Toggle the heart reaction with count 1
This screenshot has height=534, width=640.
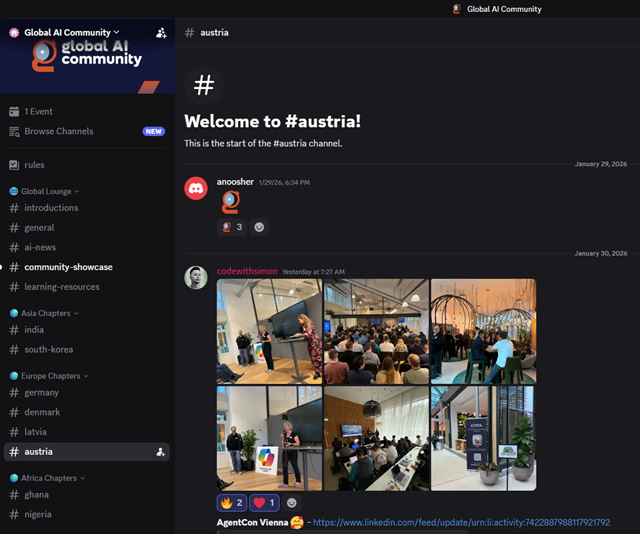[264, 503]
